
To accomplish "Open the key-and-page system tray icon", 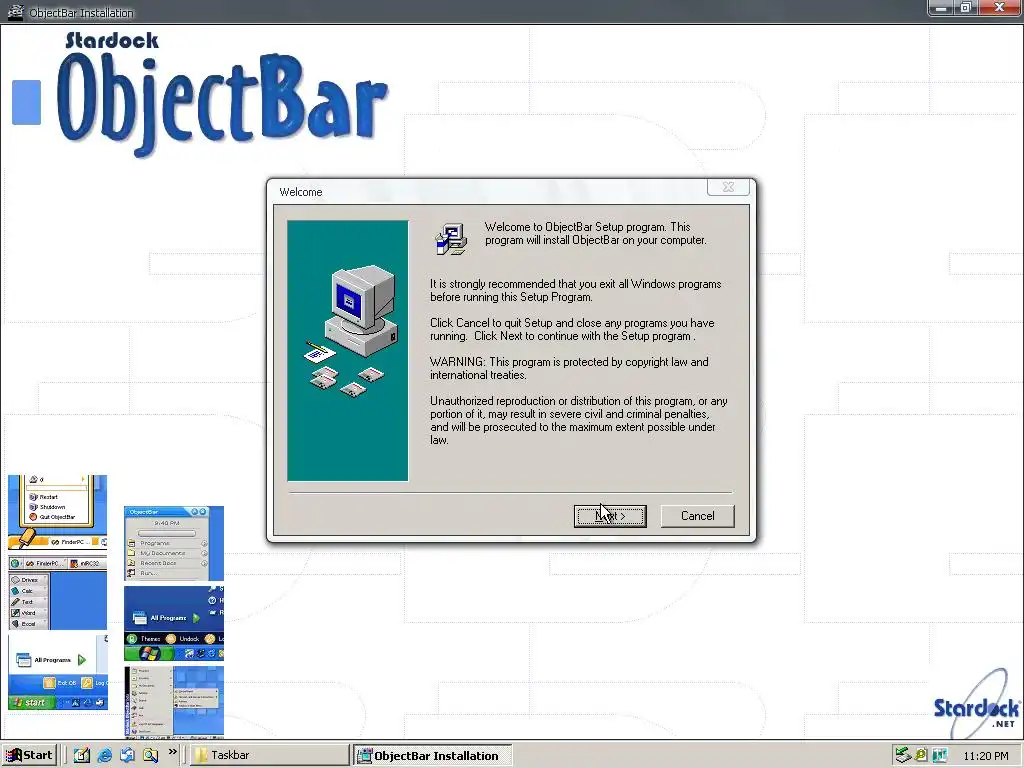I will [921, 755].
